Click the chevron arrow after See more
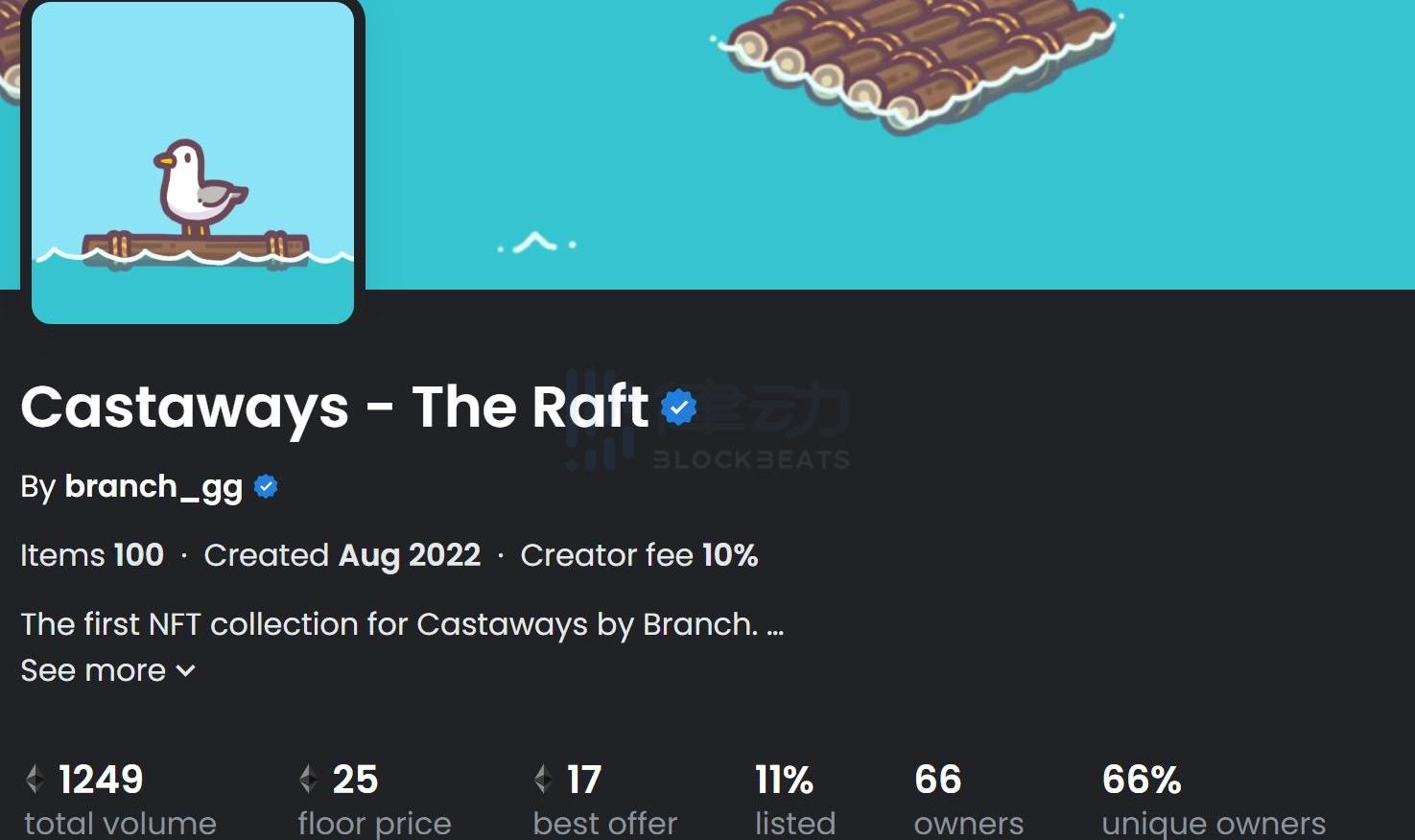This screenshot has width=1415, height=840. (186, 670)
